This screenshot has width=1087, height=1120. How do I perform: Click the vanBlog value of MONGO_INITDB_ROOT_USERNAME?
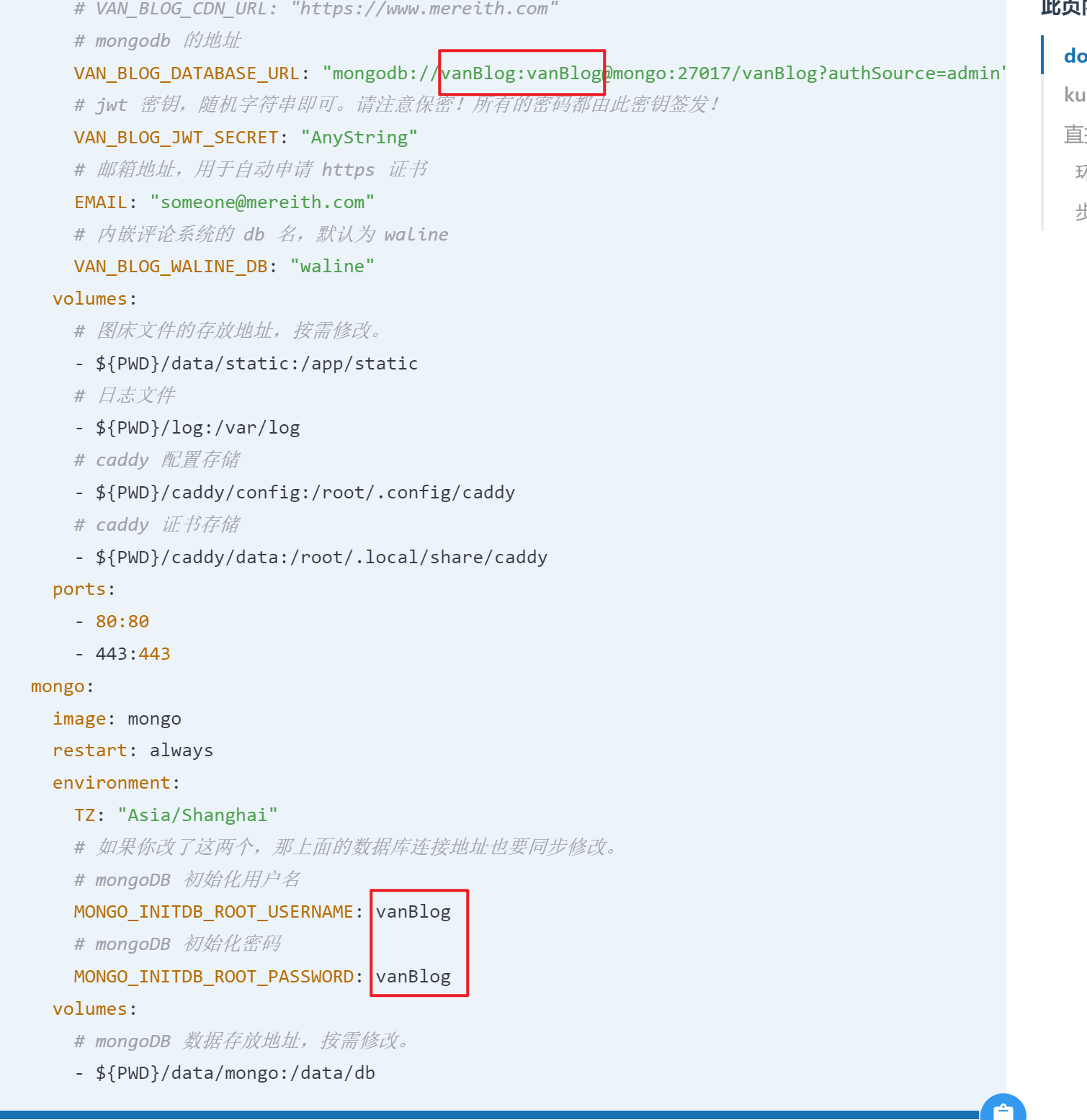[x=413, y=912]
